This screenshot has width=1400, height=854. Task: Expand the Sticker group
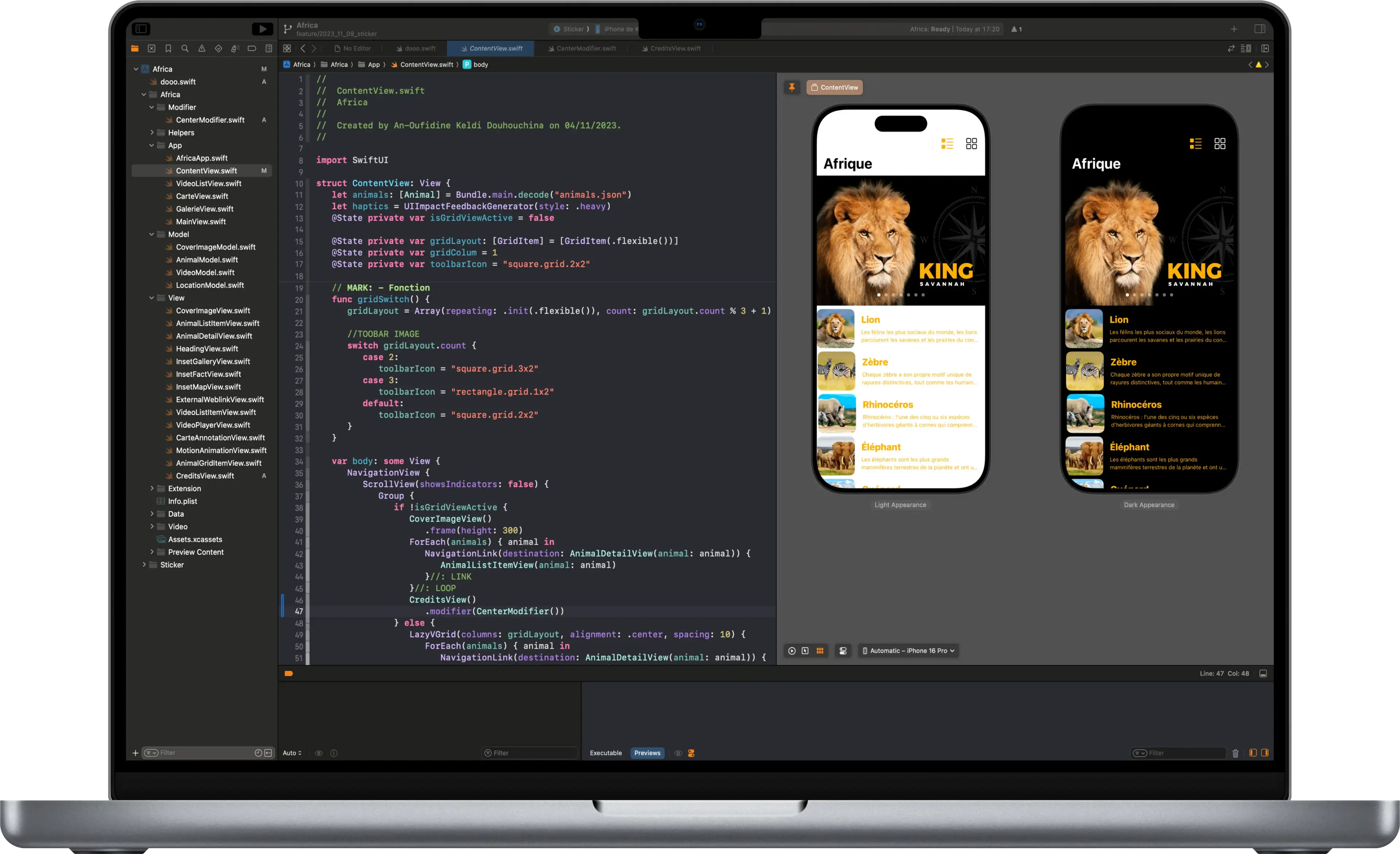click(x=144, y=564)
